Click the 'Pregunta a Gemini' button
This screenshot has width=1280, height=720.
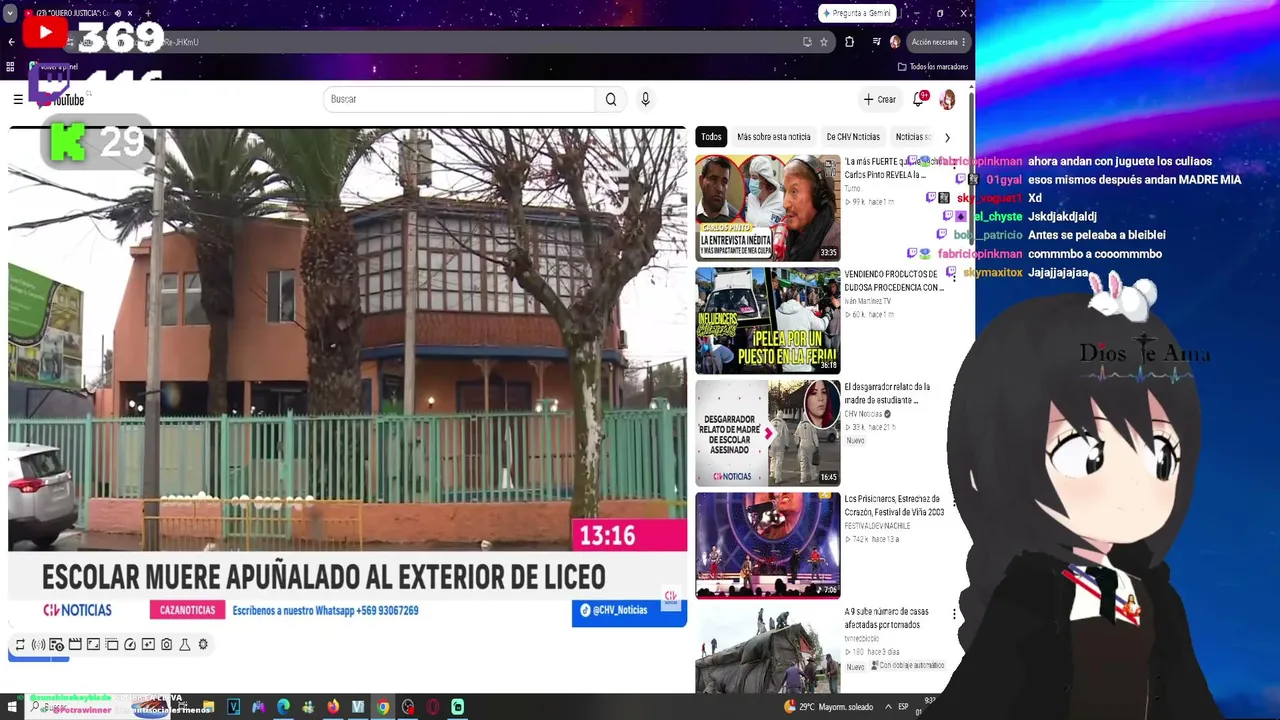[857, 13]
